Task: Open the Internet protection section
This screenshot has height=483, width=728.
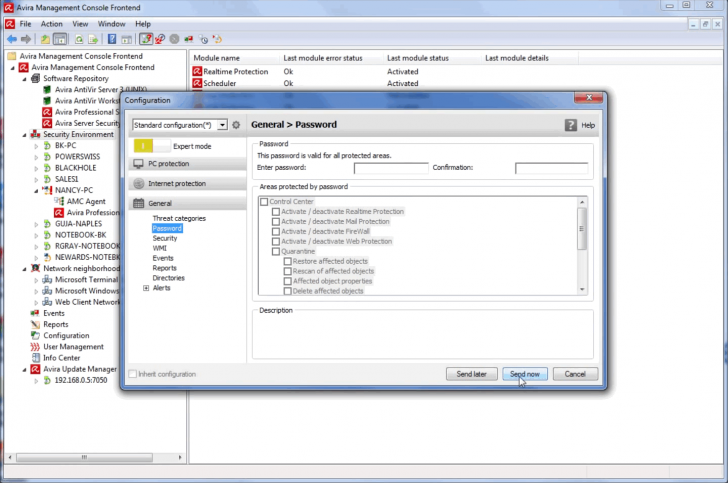Action: [188, 183]
